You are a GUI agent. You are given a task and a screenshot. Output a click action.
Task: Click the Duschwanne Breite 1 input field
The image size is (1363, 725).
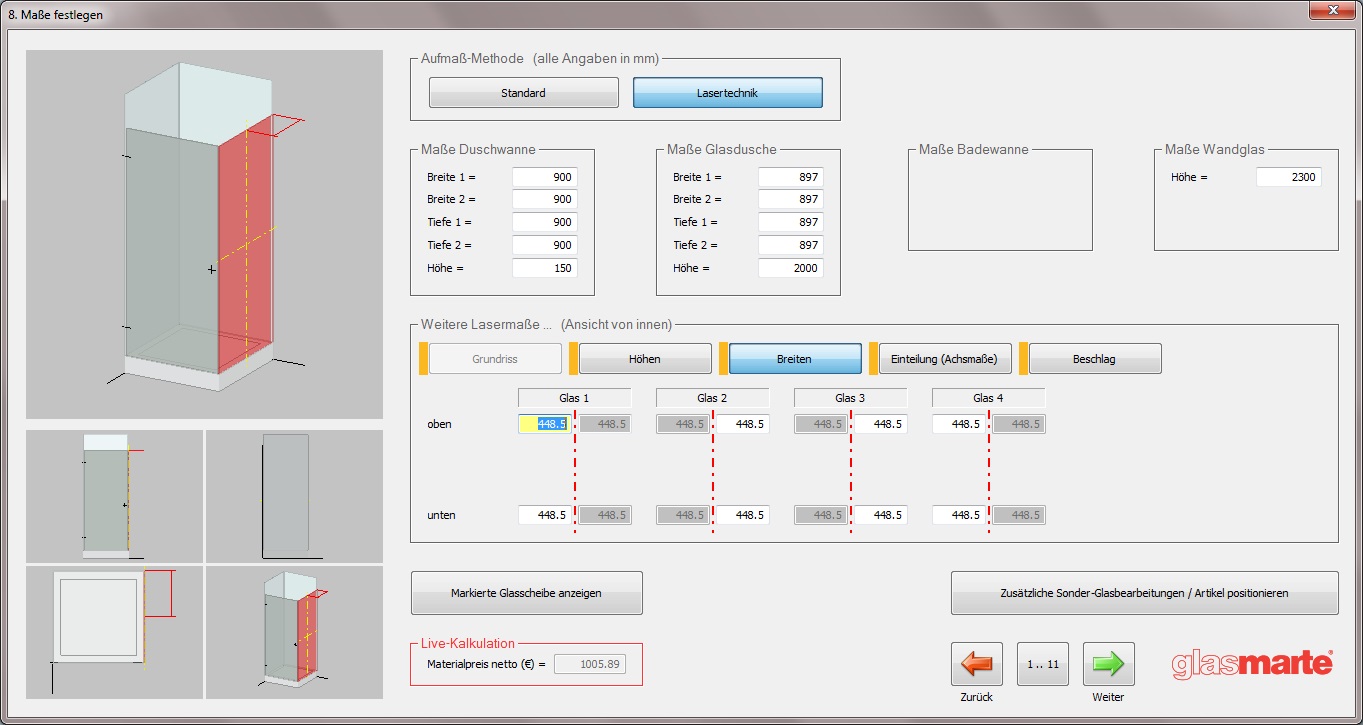click(545, 177)
